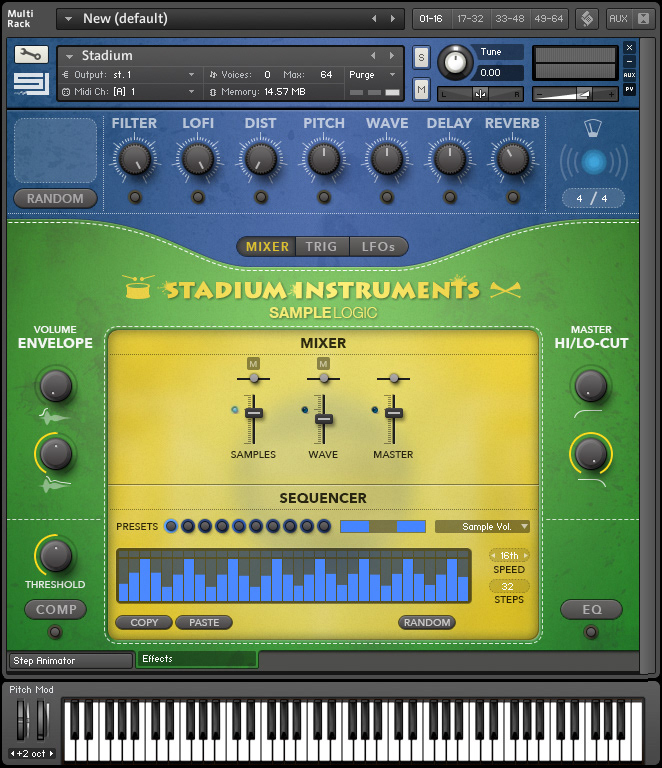The image size is (662, 768).
Task: Click the attack envelope shape icon
Action: pos(54,417)
